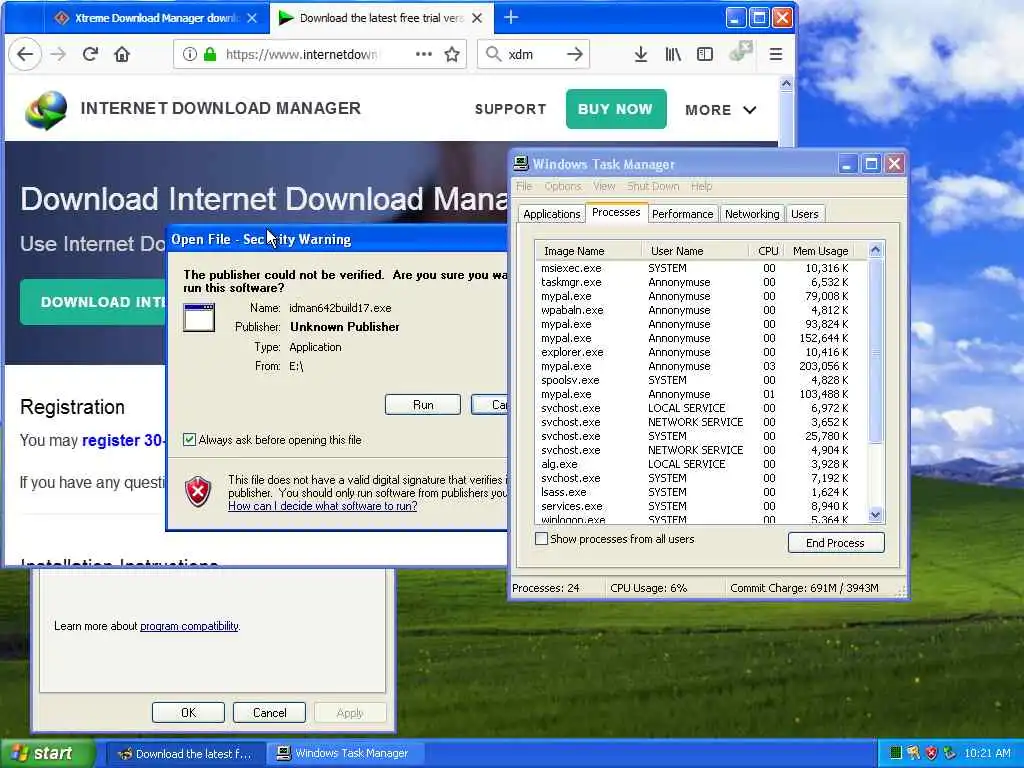The height and width of the screenshot is (768, 1024).
Task: Sort processes by CPU column
Action: 766,251
